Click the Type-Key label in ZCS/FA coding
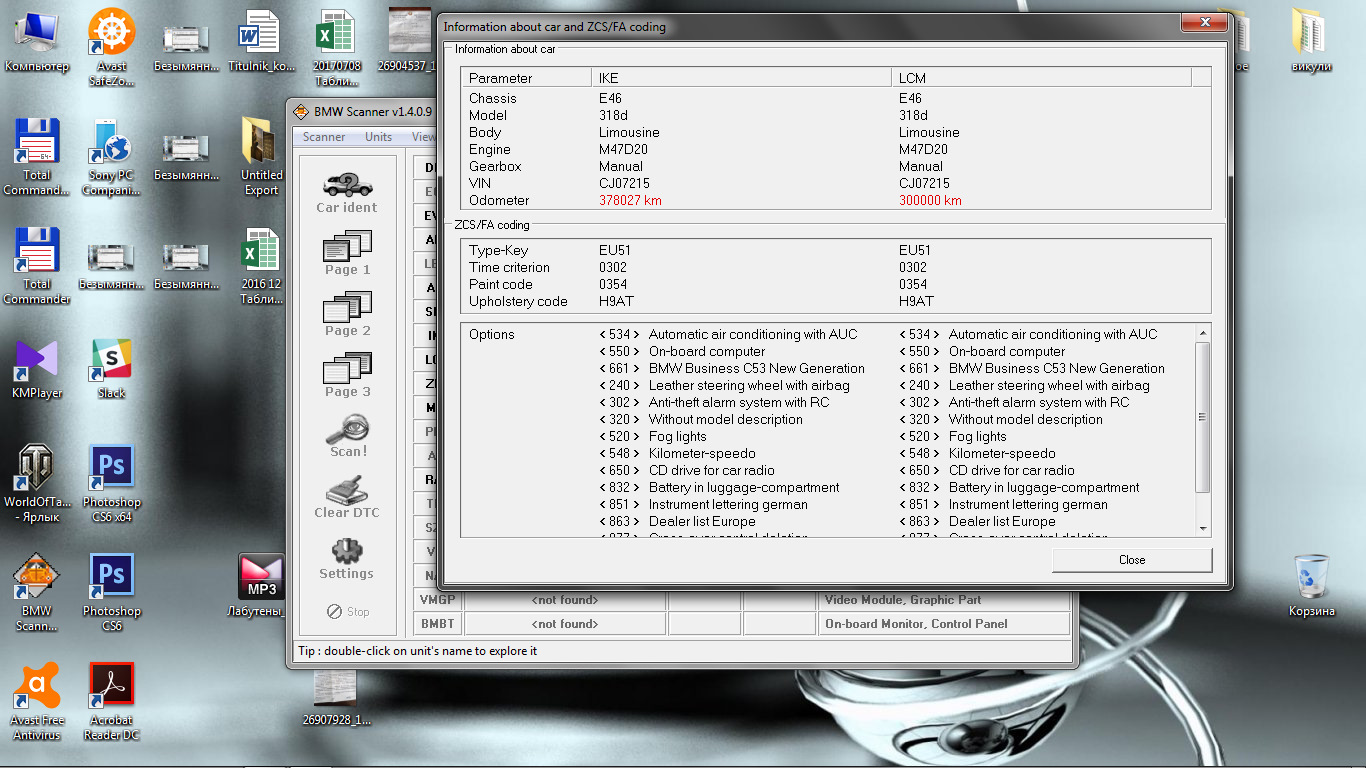 498,251
